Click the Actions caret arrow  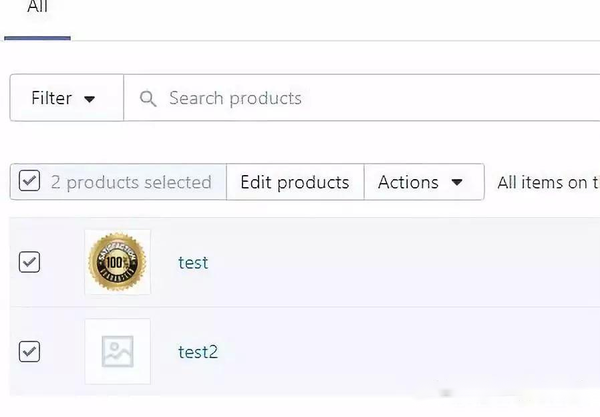coord(457,182)
